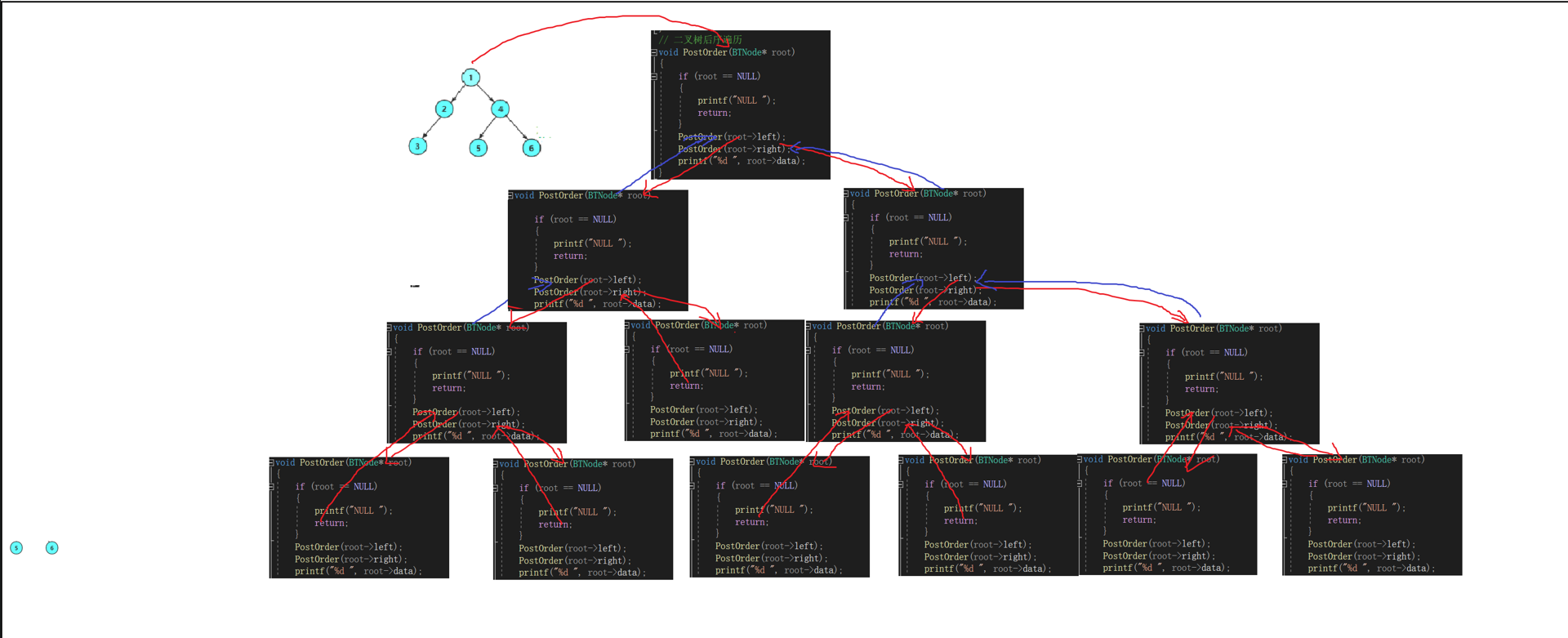Image resolution: width=1568 pixels, height=638 pixels.
Task: Select the first code image in the bottom row
Action: [x=359, y=517]
